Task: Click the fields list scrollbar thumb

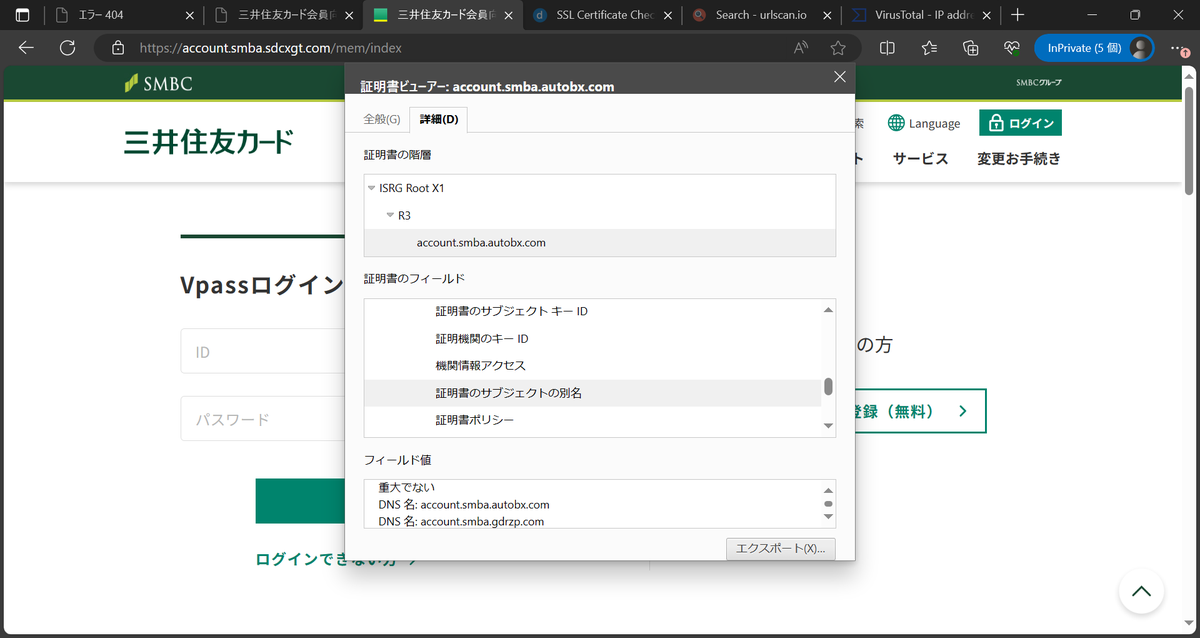Action: (x=828, y=387)
